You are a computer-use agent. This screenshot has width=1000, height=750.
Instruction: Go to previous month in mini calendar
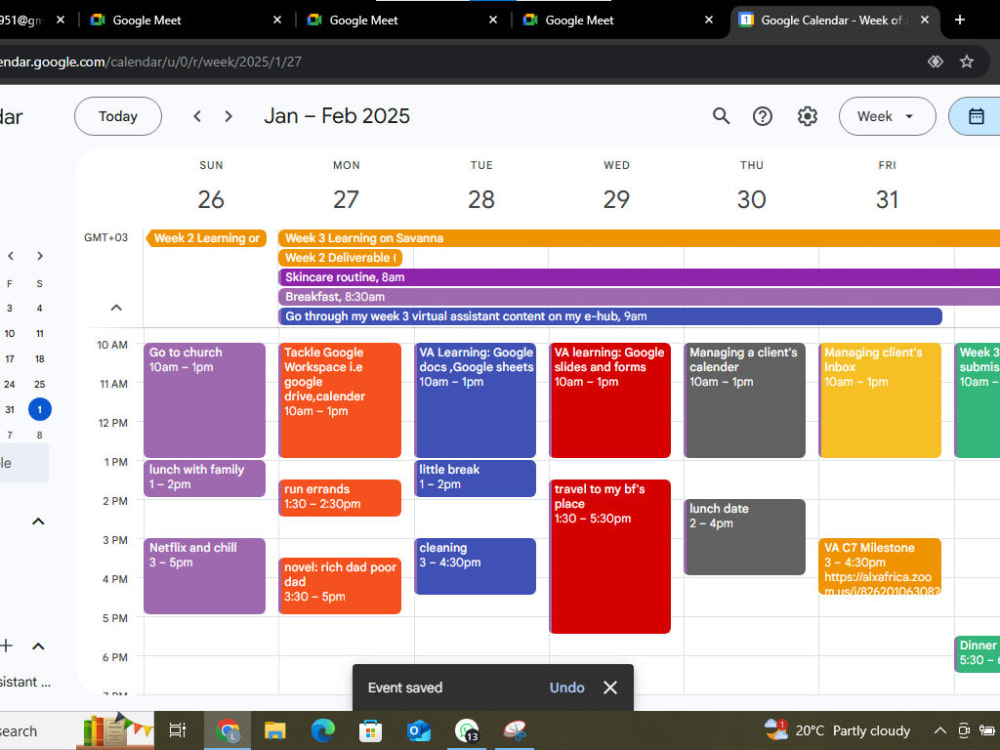point(11,256)
